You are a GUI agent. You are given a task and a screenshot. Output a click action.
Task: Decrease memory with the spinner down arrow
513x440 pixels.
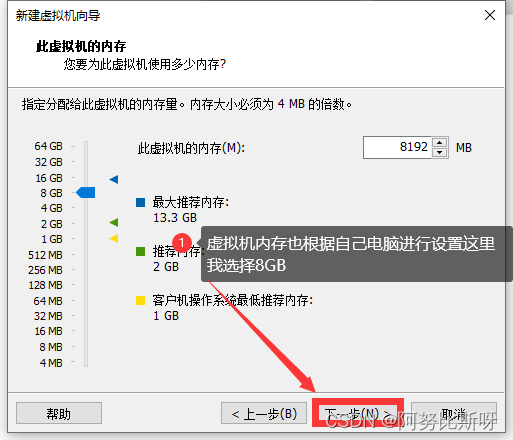[440, 152]
